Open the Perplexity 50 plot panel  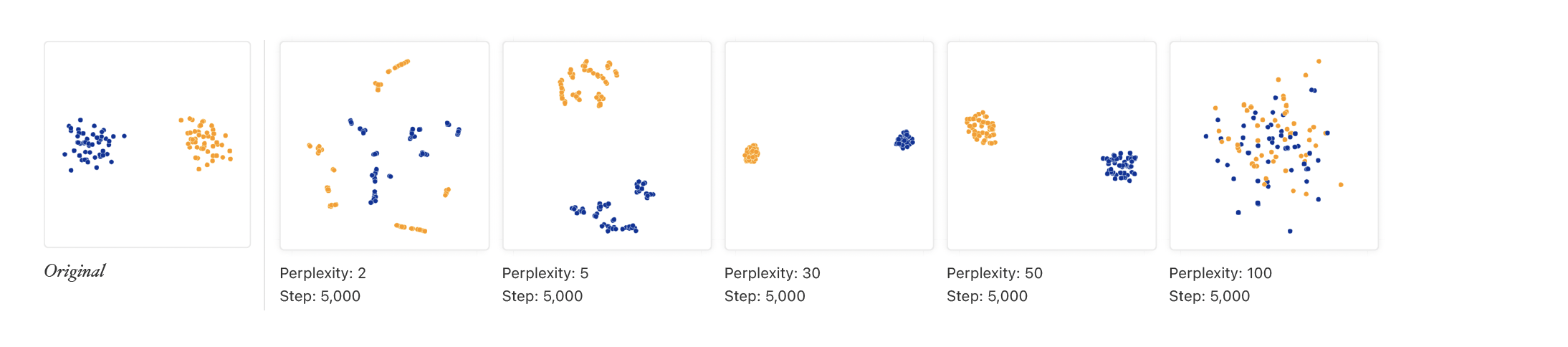(1051, 146)
